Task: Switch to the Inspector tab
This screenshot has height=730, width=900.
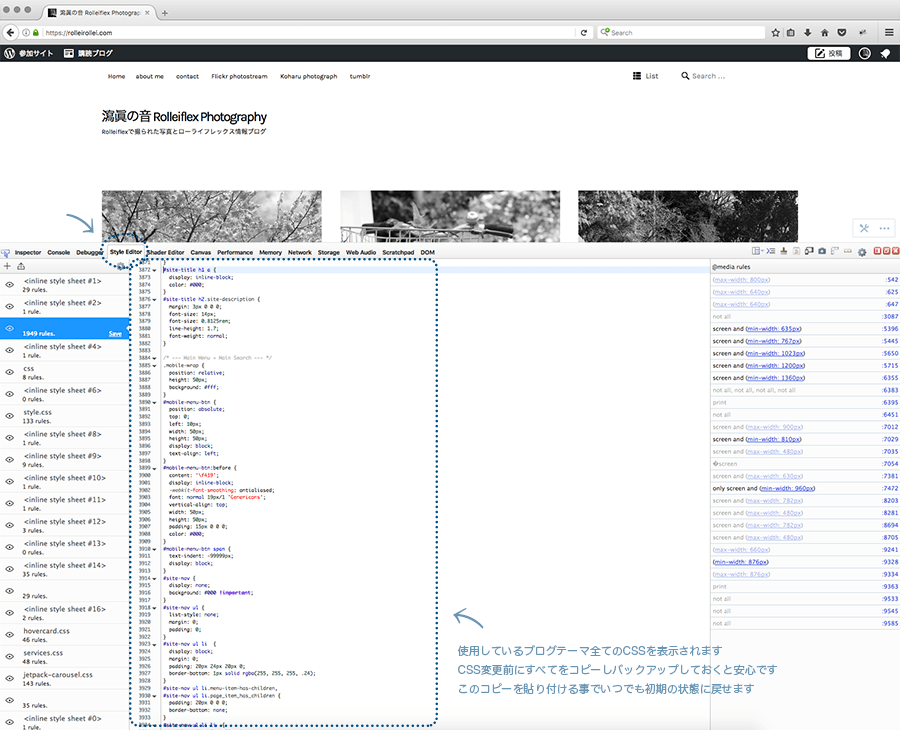Action: (28, 253)
